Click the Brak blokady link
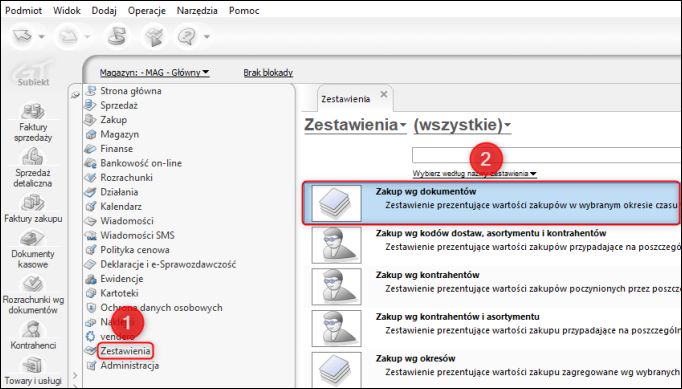This screenshot has width=682, height=389. [268, 73]
